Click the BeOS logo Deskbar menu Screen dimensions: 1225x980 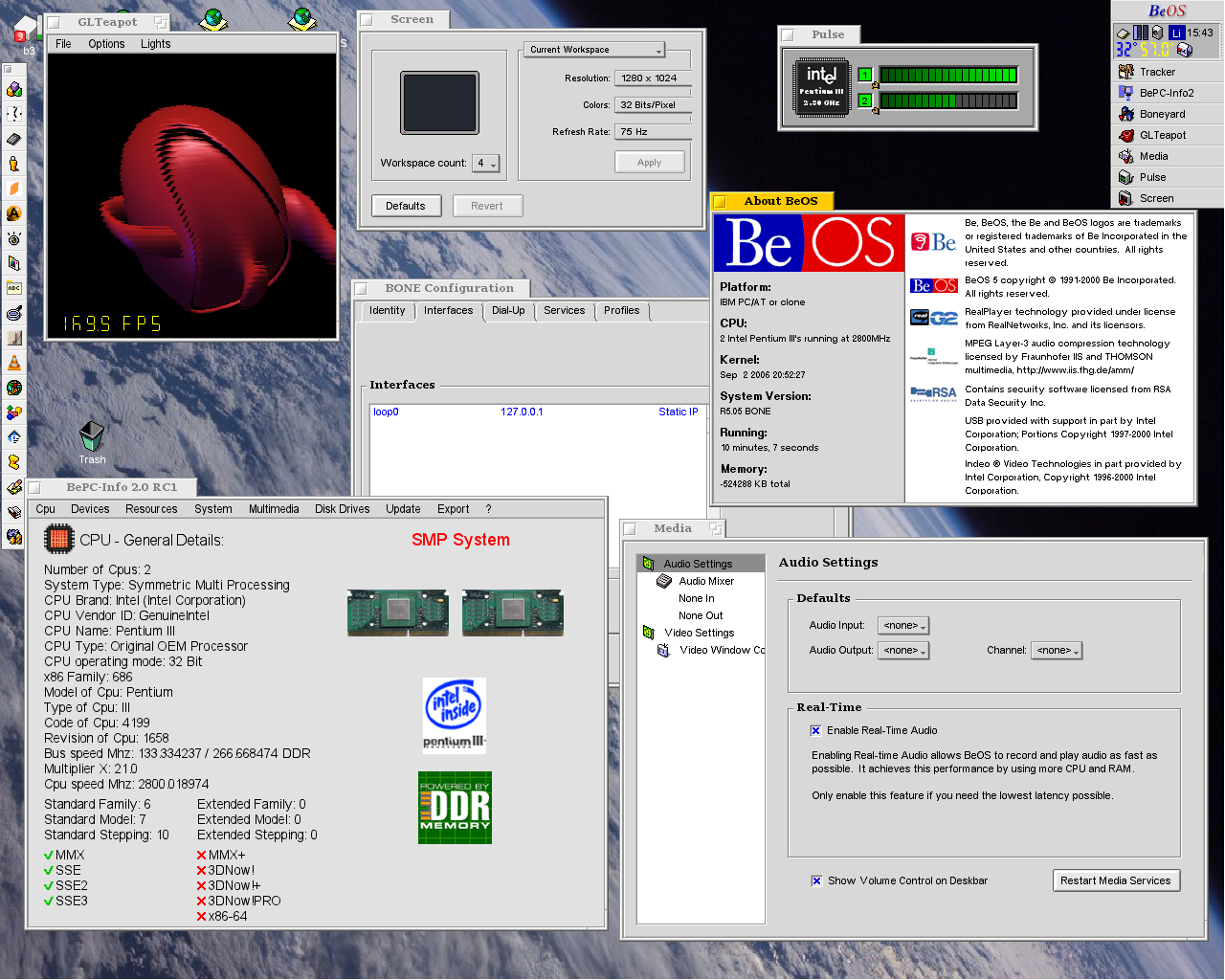click(x=1167, y=11)
